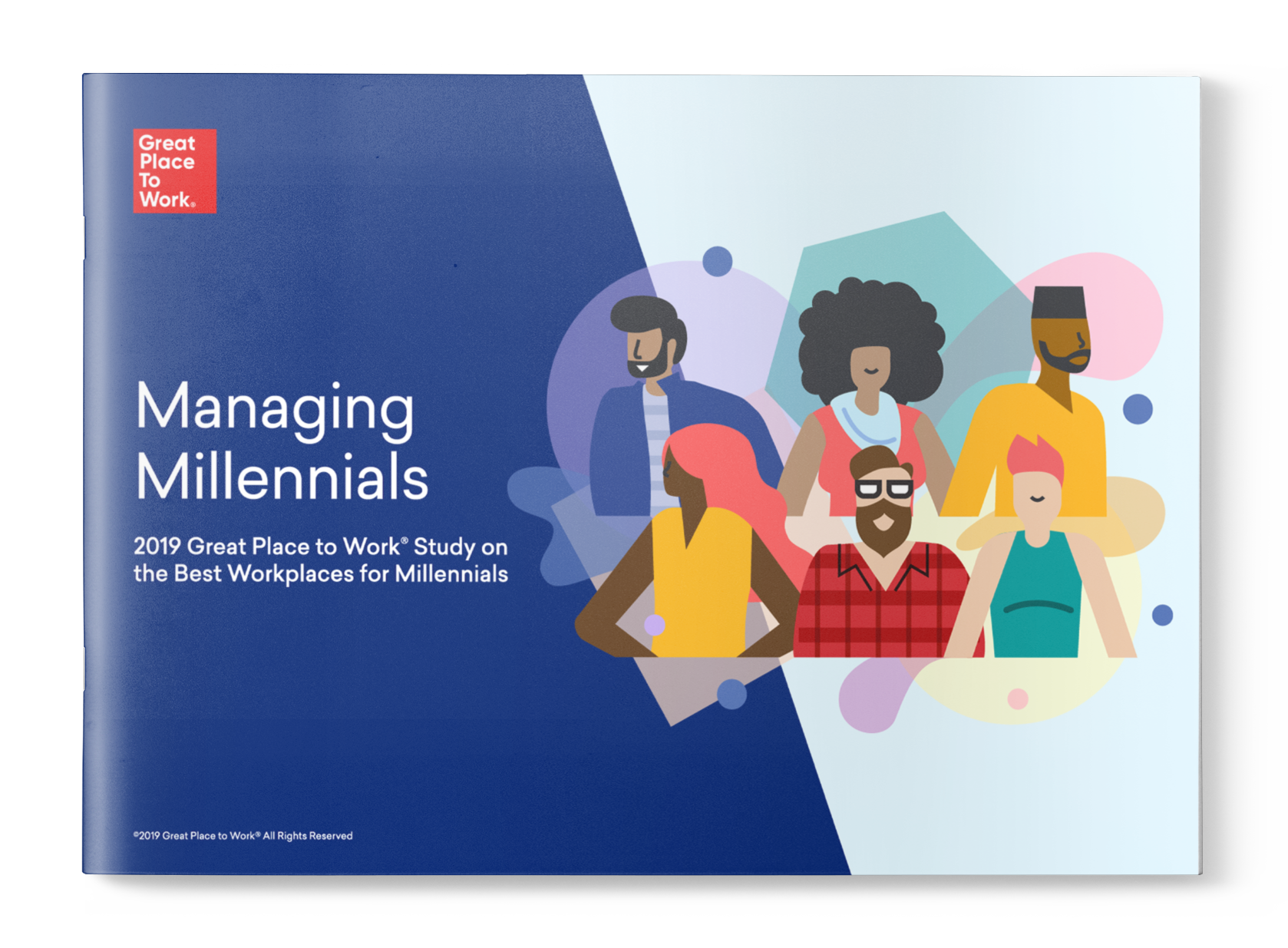
Task: Click the "©2019 Great Place to Work All Rights Reserved" copyright line
Action: click(243, 835)
